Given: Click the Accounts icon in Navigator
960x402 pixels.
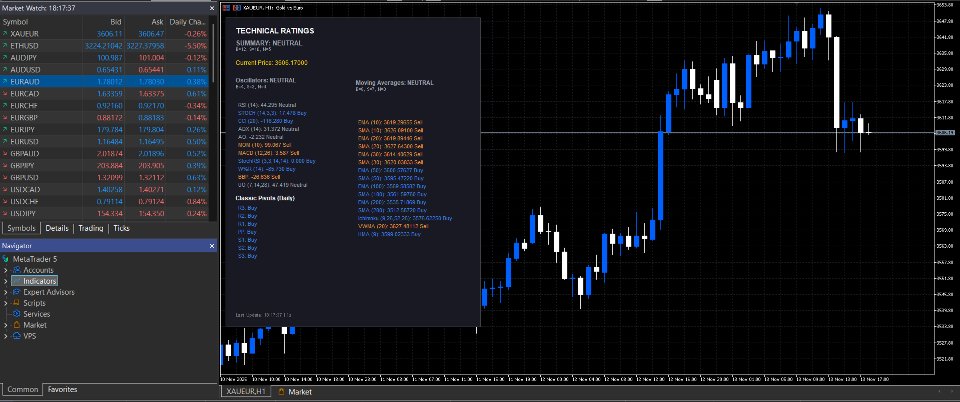Looking at the screenshot, I should point(17,270).
